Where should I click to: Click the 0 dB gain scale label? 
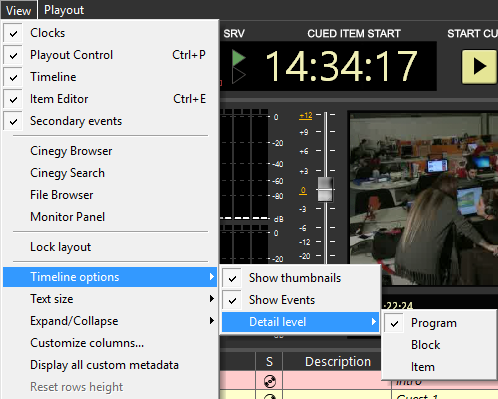[303, 190]
